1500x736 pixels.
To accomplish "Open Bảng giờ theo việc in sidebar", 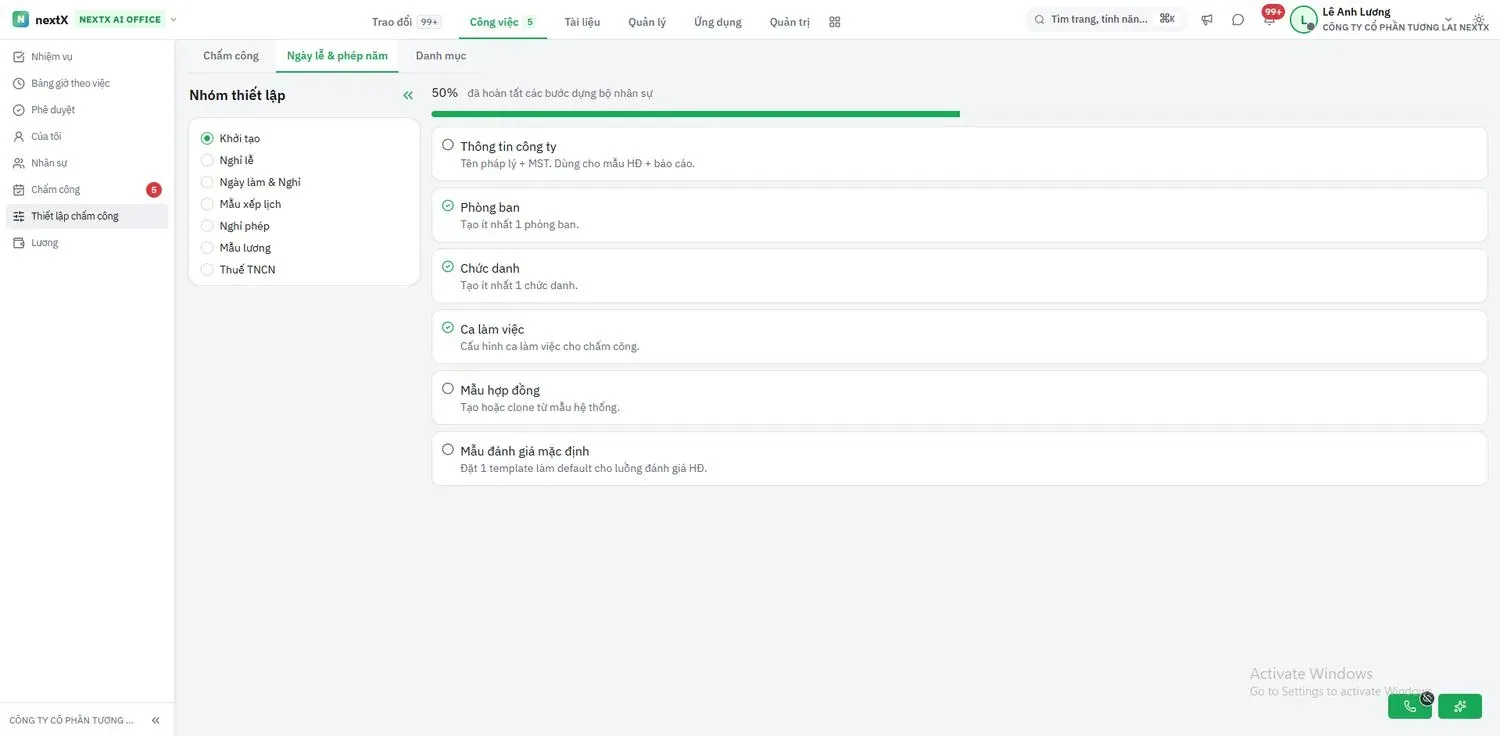I will 87,83.
